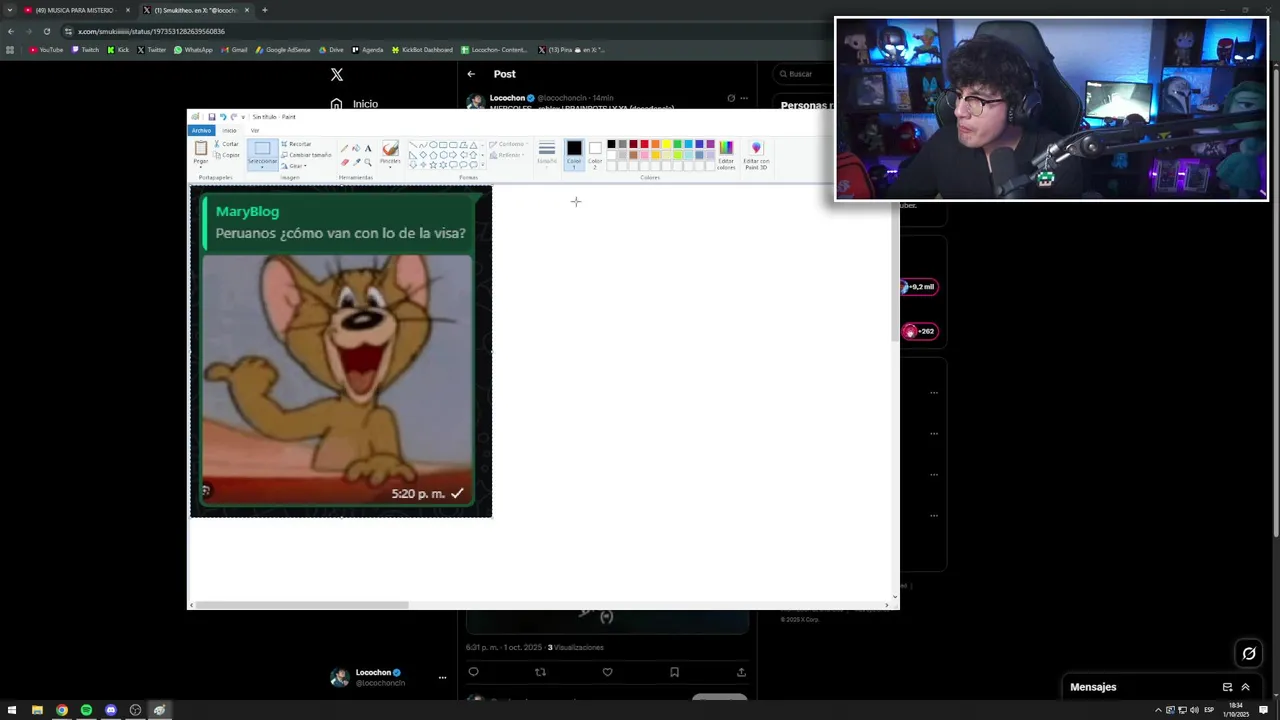Click the Save icon in Paint's title bar
This screenshot has height=720, width=1280.
(211, 117)
